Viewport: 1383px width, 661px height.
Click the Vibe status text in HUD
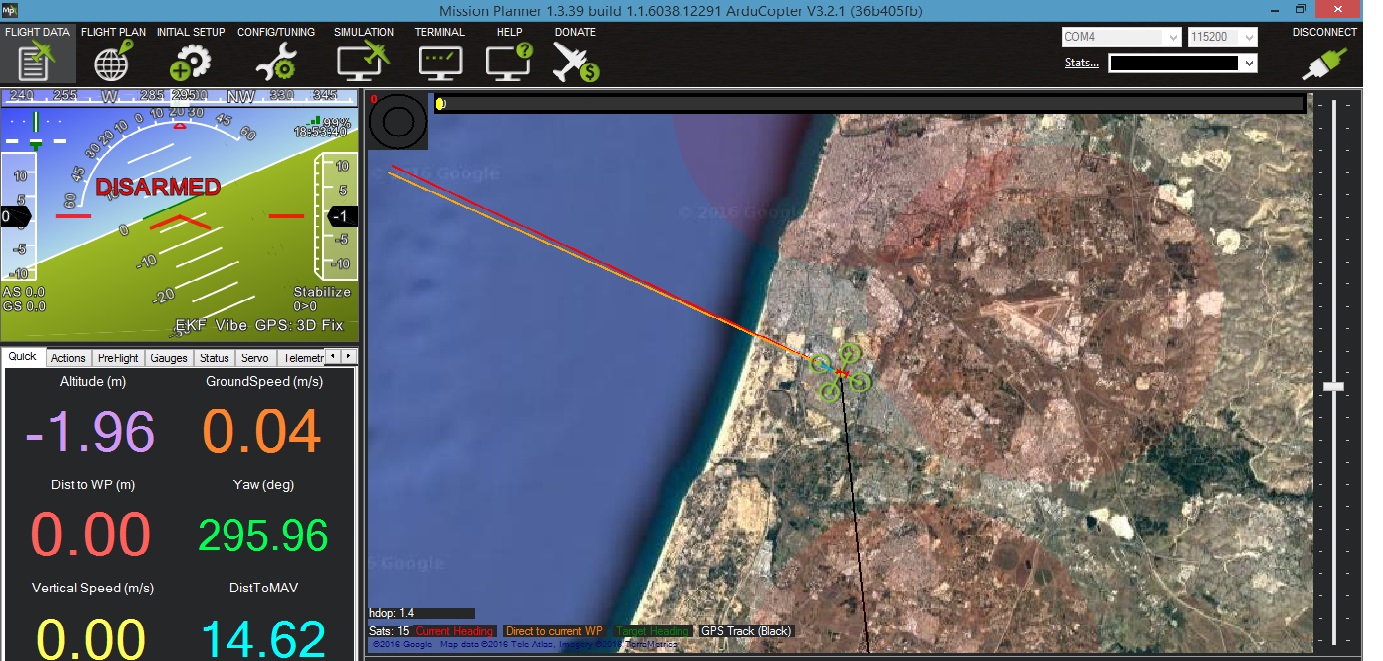point(233,326)
